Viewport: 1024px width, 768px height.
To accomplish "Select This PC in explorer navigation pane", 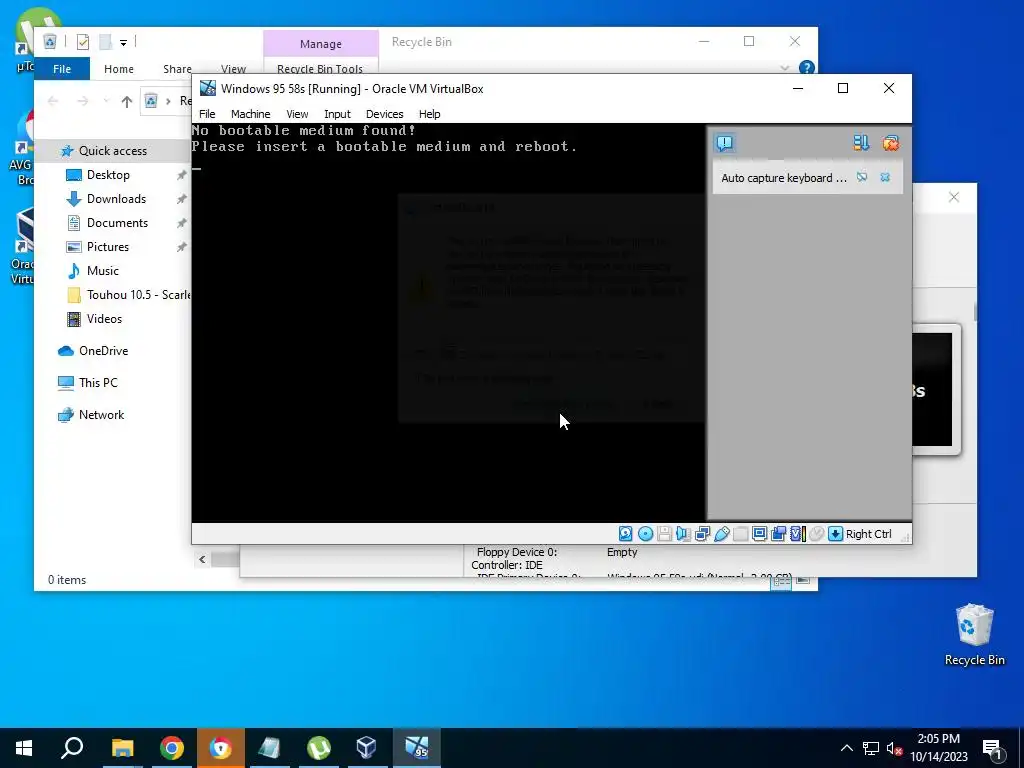I will click(98, 383).
